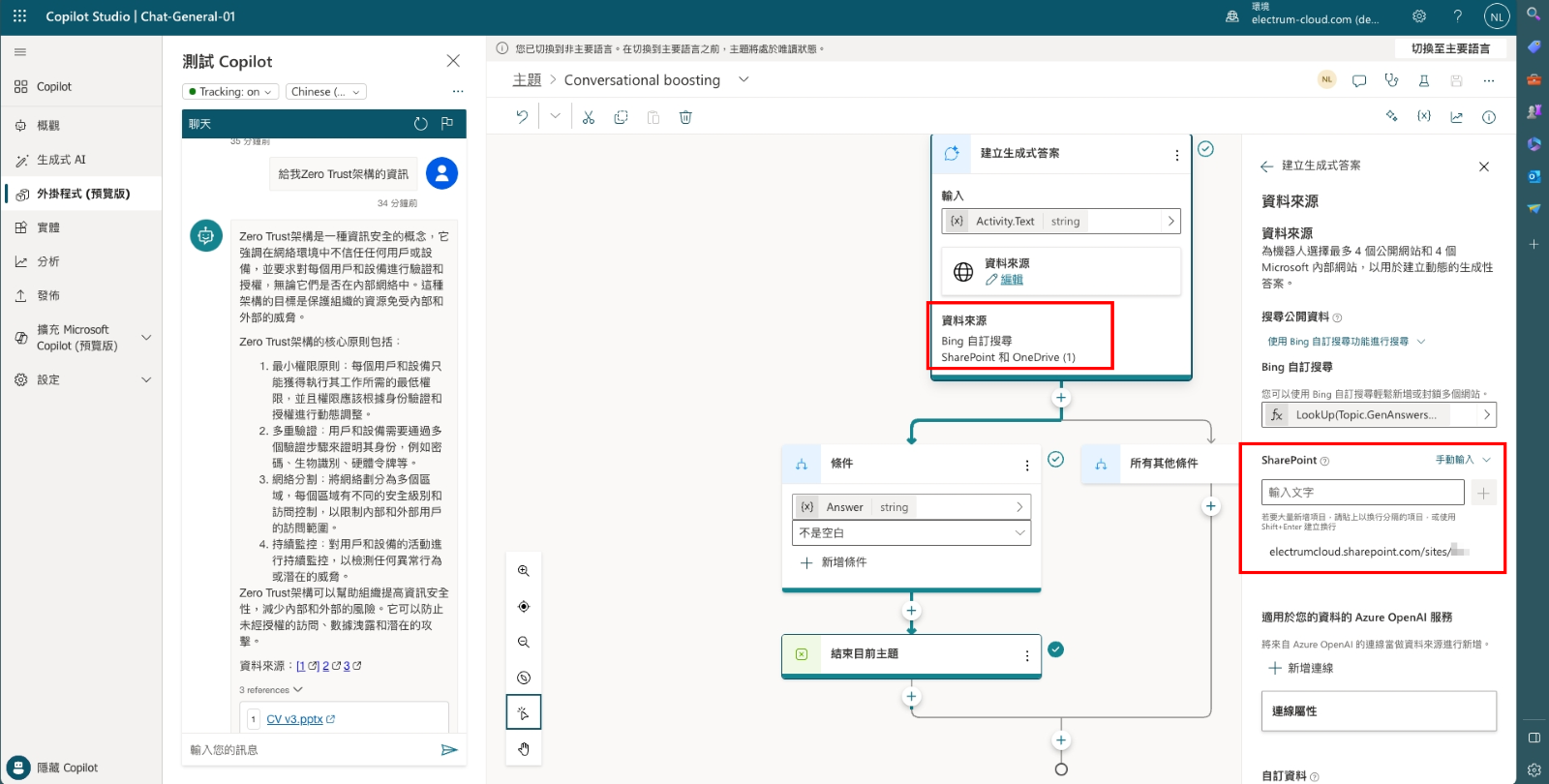1549x784 pixels.
Task: Click add button next to SharePoint input
Action: [1483, 493]
